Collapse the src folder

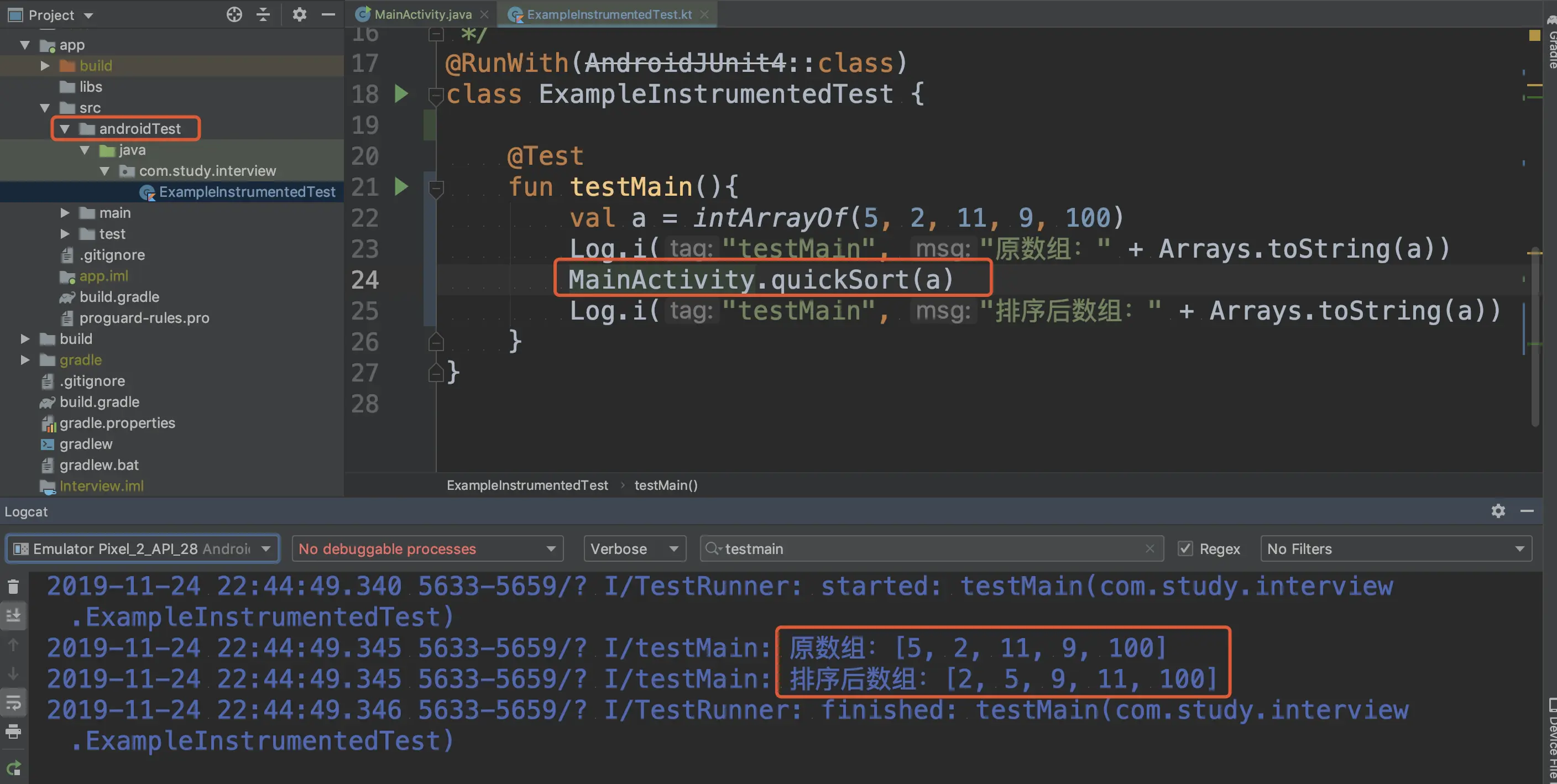pos(45,108)
